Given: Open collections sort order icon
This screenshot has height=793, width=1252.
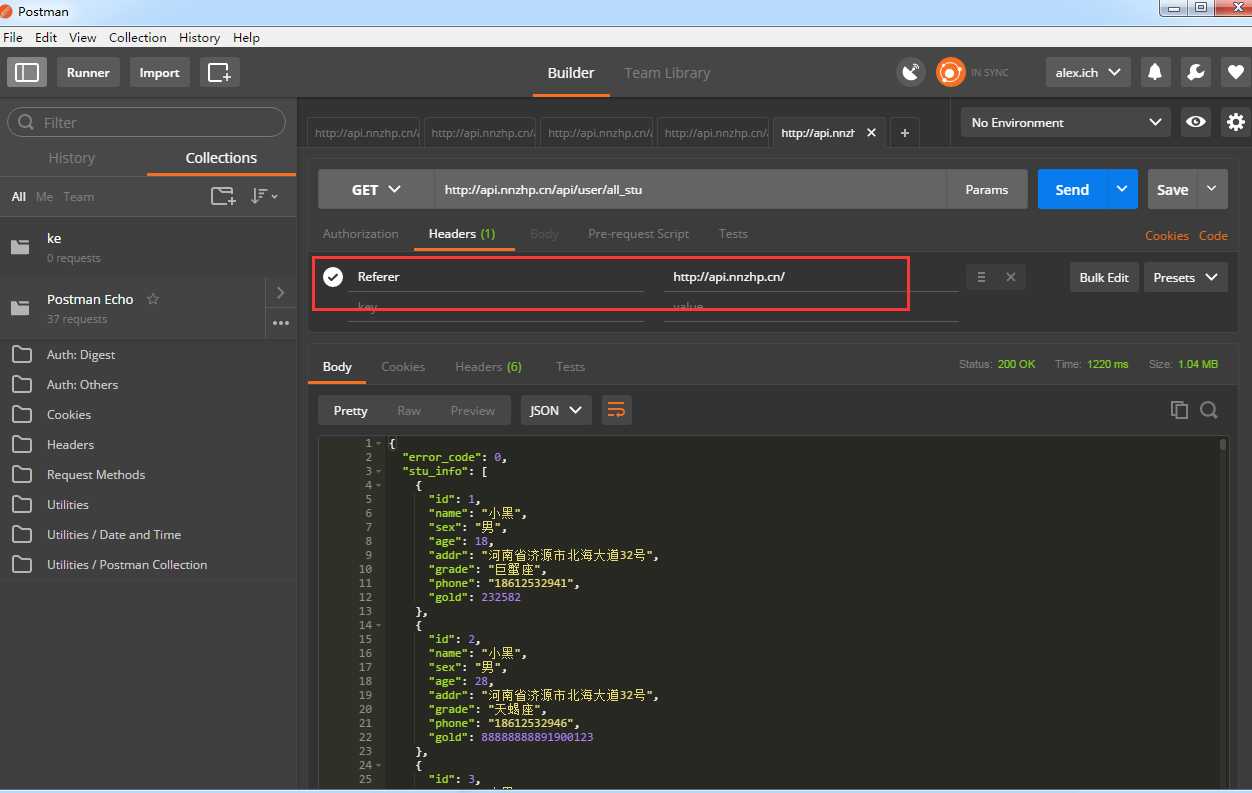Looking at the screenshot, I should pos(264,196).
